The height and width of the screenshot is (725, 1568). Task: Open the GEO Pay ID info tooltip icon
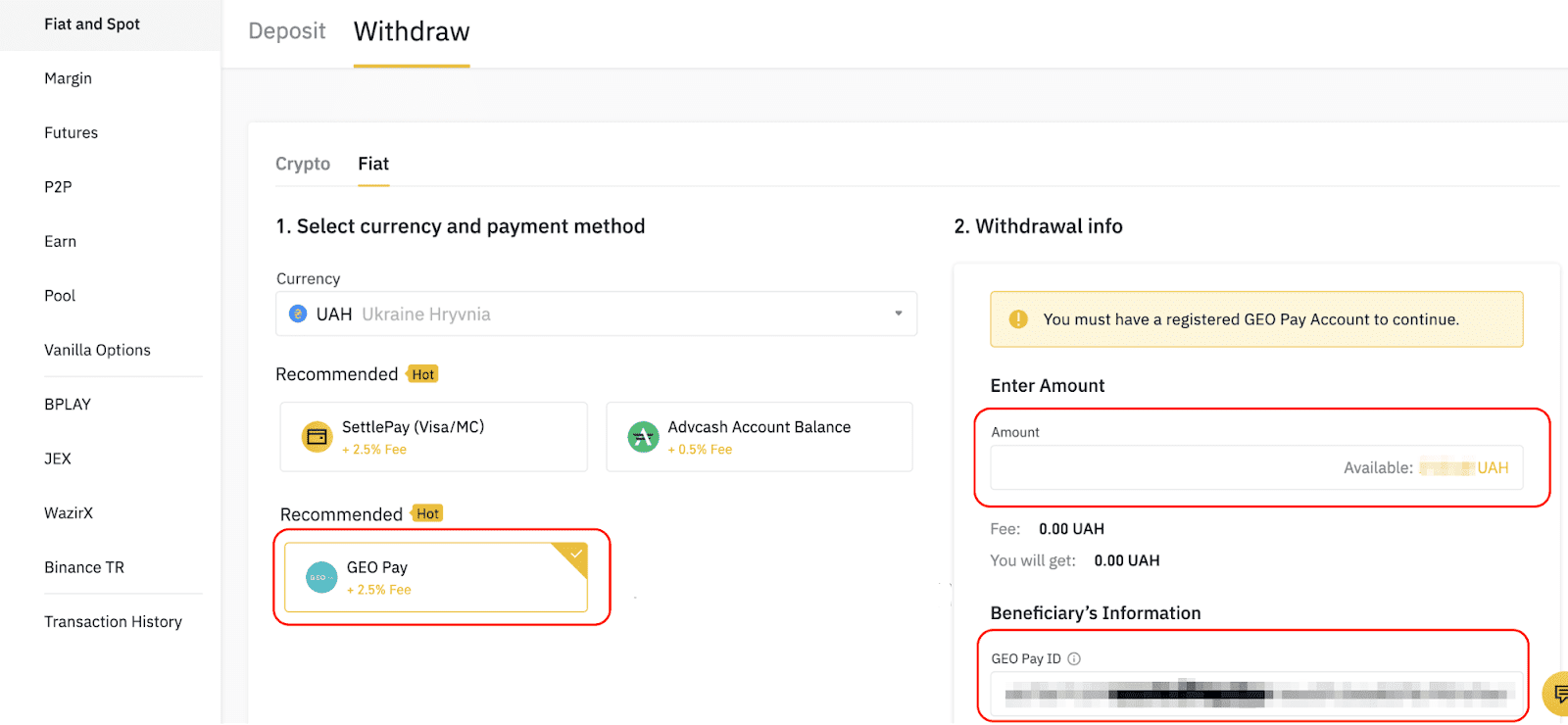(1075, 658)
